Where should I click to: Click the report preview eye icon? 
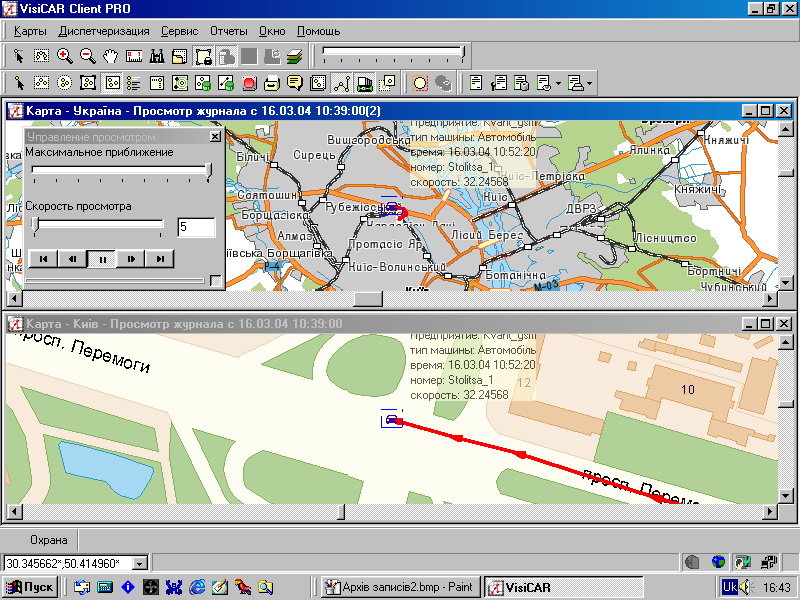[544, 83]
